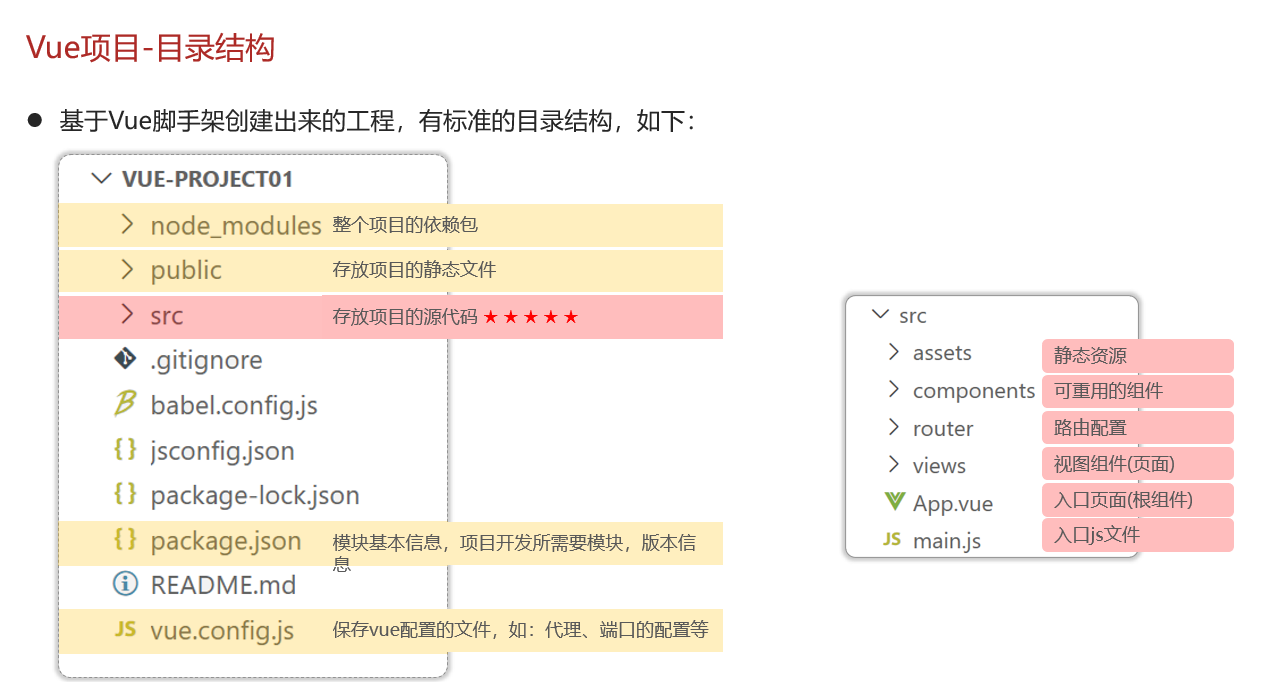Click the slide title Vue项目-目录结构
The width and height of the screenshot is (1288, 682).
coord(150,47)
